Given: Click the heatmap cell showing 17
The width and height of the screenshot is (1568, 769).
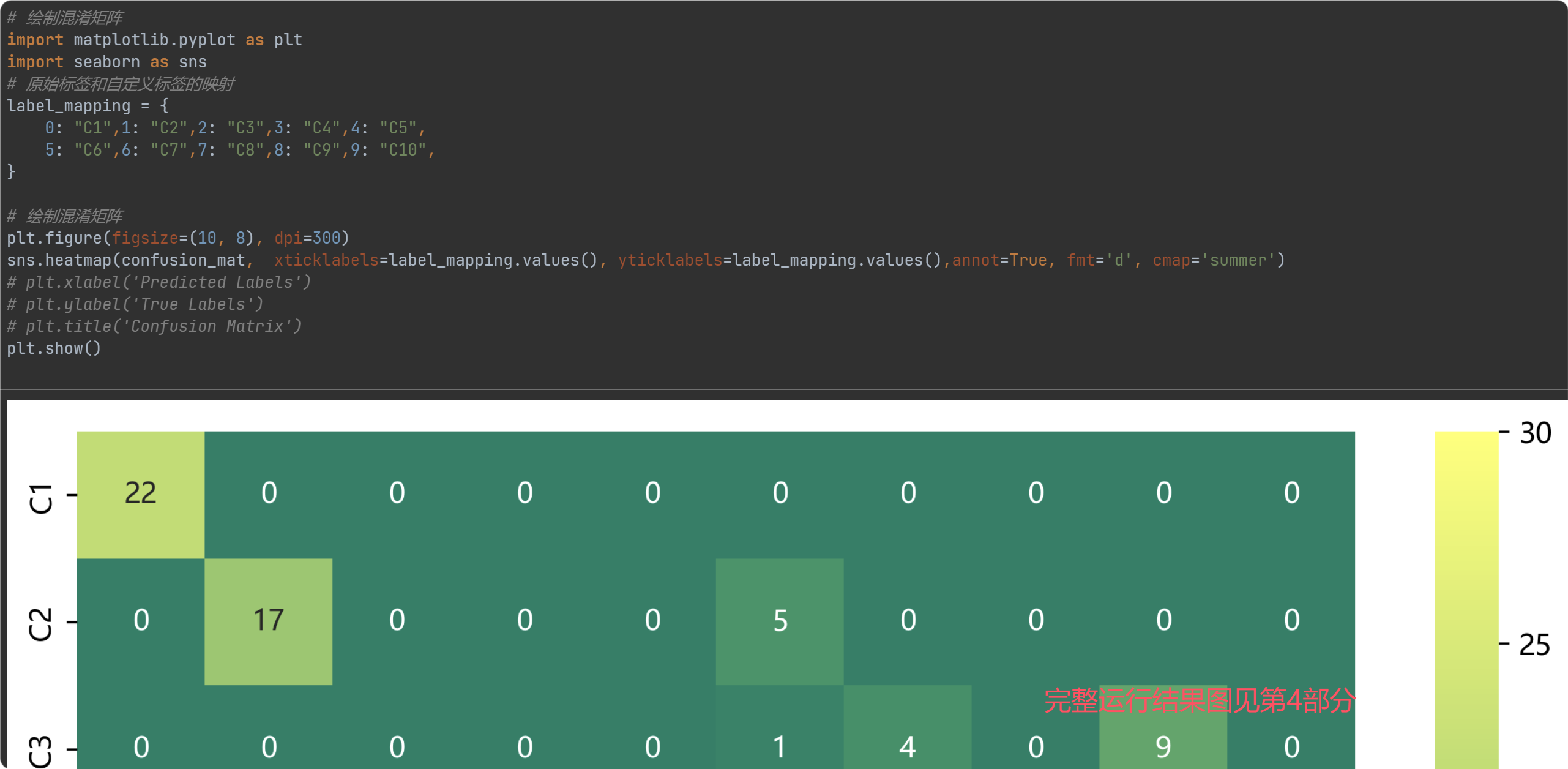Looking at the screenshot, I should [x=268, y=621].
